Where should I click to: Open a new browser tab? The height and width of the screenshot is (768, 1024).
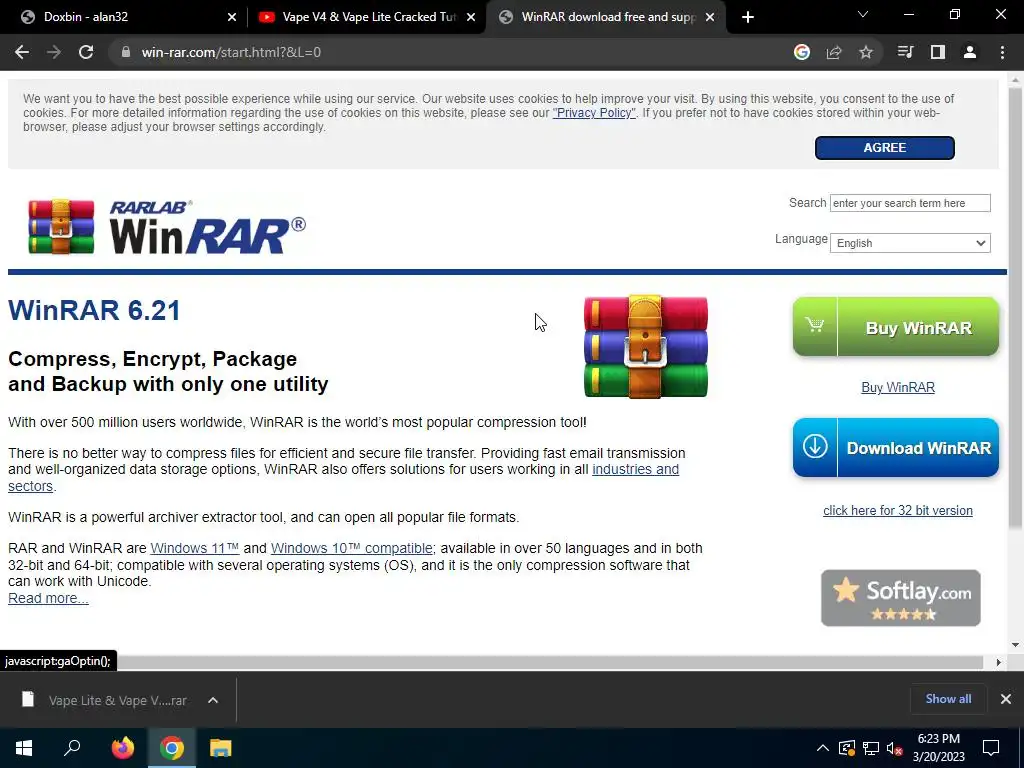tap(748, 17)
